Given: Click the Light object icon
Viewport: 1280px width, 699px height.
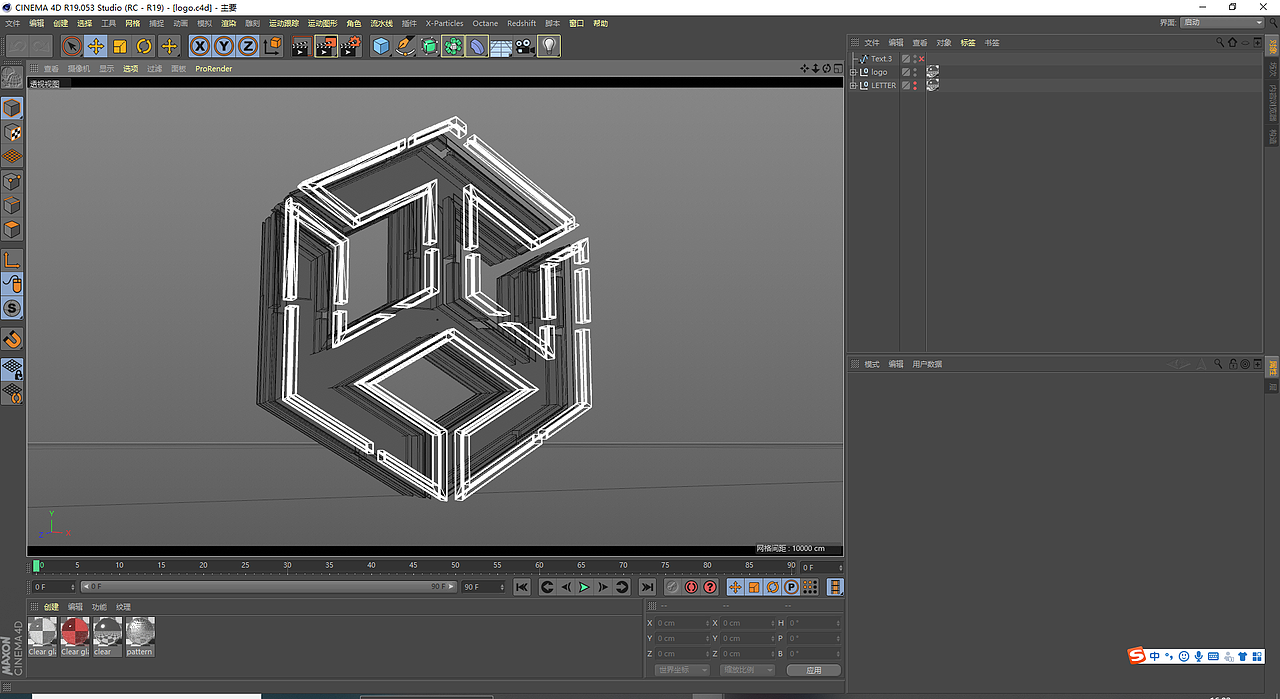Looking at the screenshot, I should tap(549, 46).
